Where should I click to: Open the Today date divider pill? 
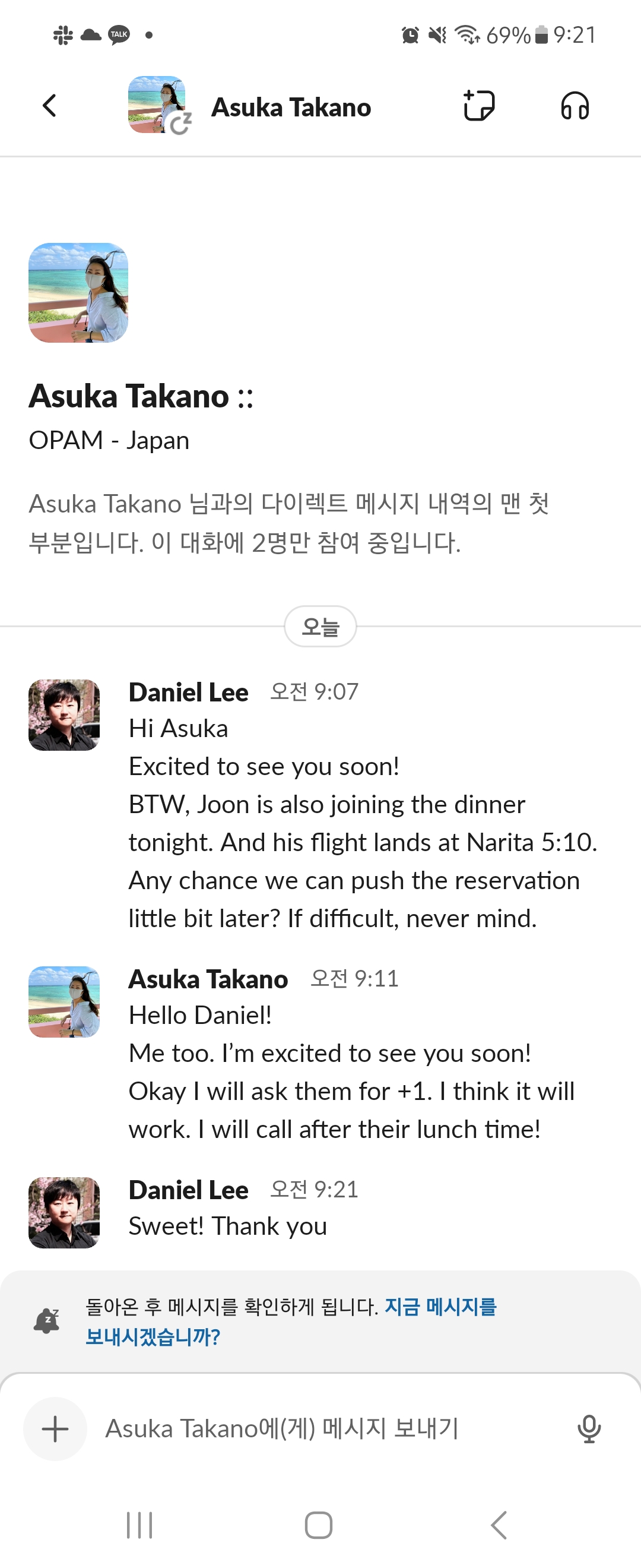tap(320, 627)
